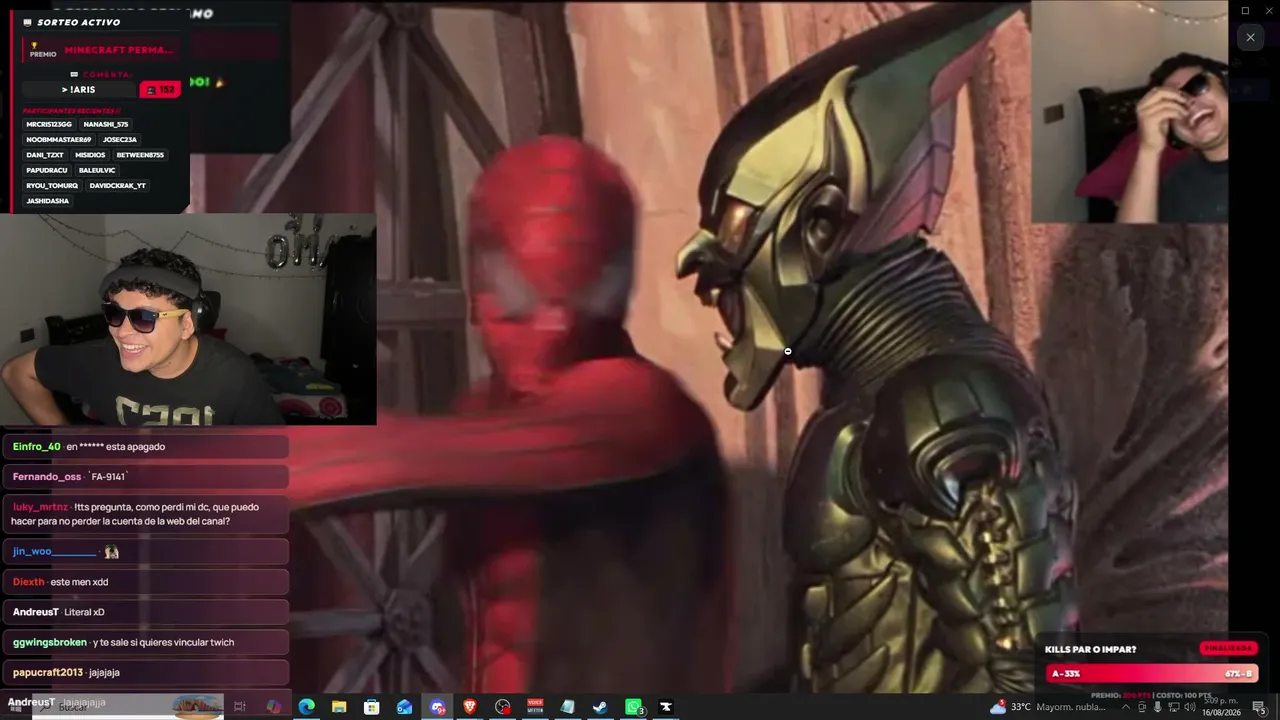The height and width of the screenshot is (720, 1280).
Task: Select participant tag BETWEEN8755
Action: click(x=140, y=155)
